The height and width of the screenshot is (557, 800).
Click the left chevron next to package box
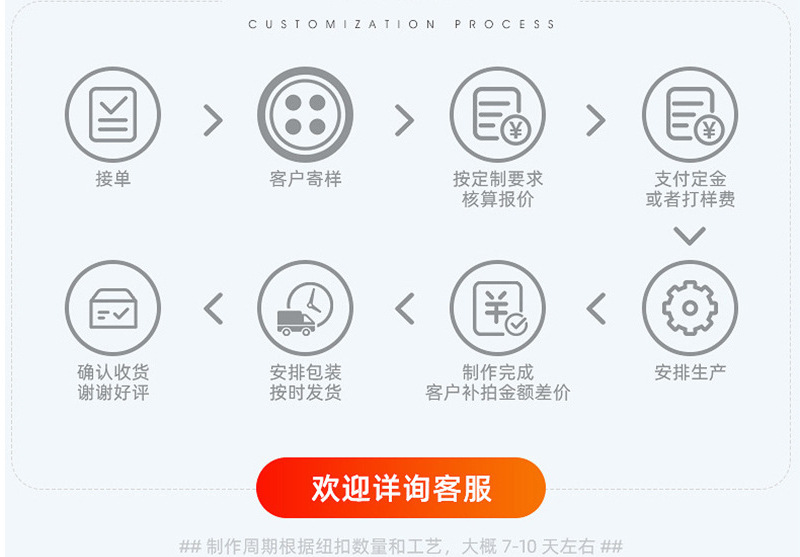213,309
